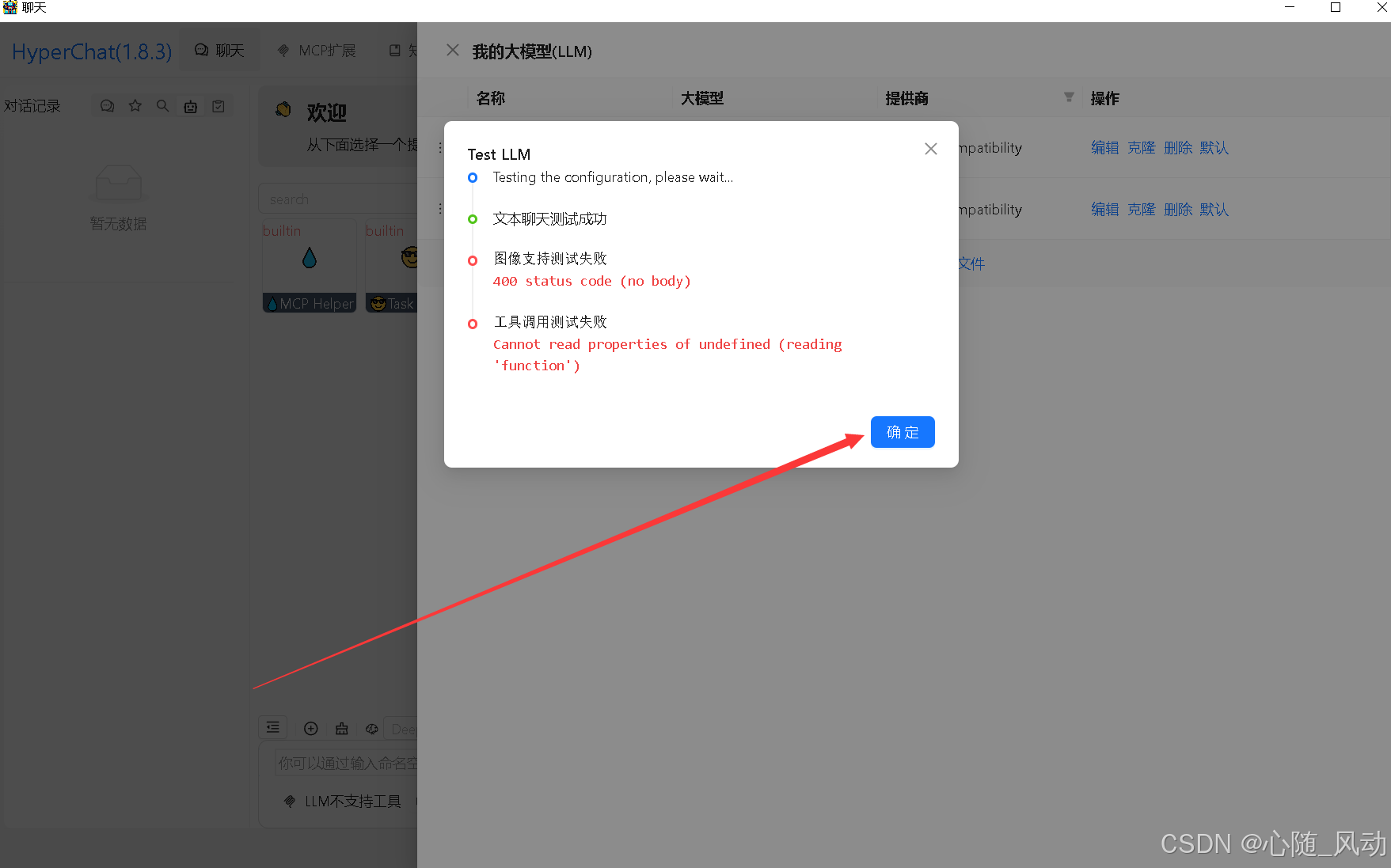Open the Deep… model dropdown near input box

coord(401,729)
